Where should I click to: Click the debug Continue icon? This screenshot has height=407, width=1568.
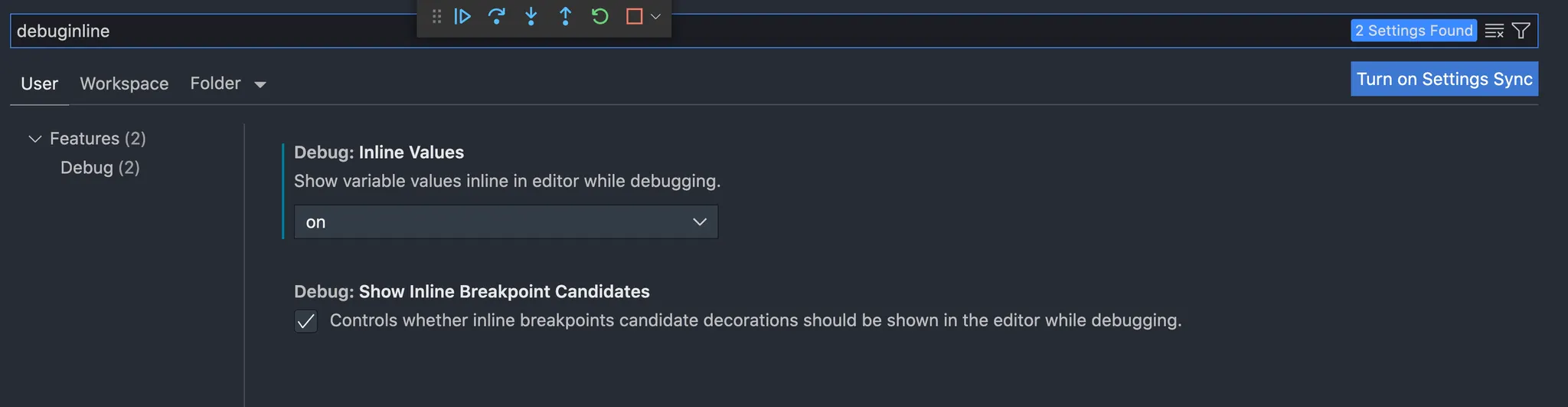point(462,16)
